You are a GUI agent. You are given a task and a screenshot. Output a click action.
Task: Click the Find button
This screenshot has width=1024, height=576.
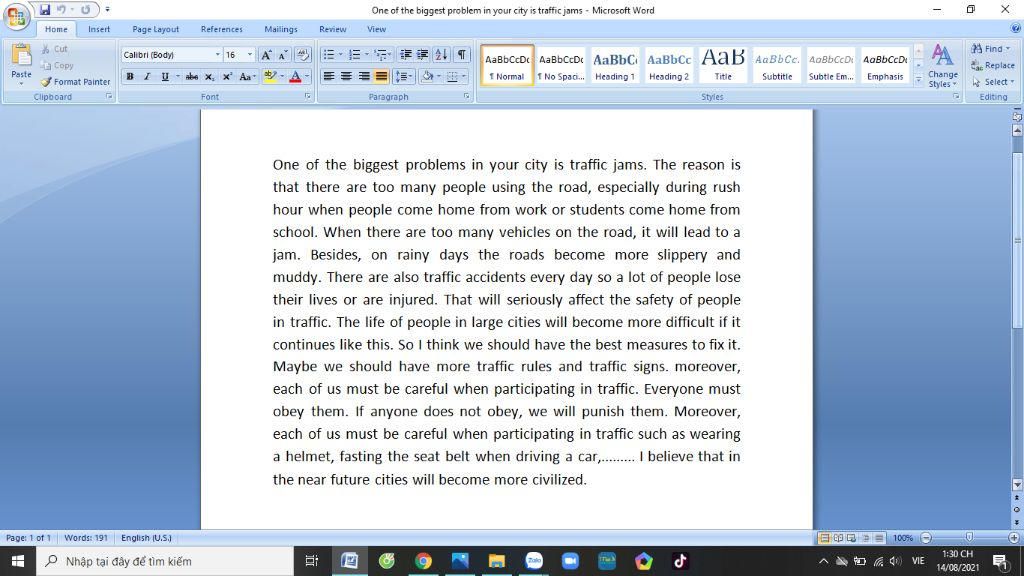tap(990, 49)
